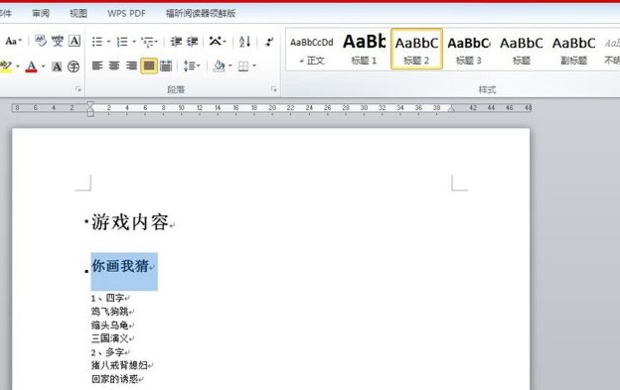Click the Sort A-Z icon
620x390 pixels.
point(245,42)
